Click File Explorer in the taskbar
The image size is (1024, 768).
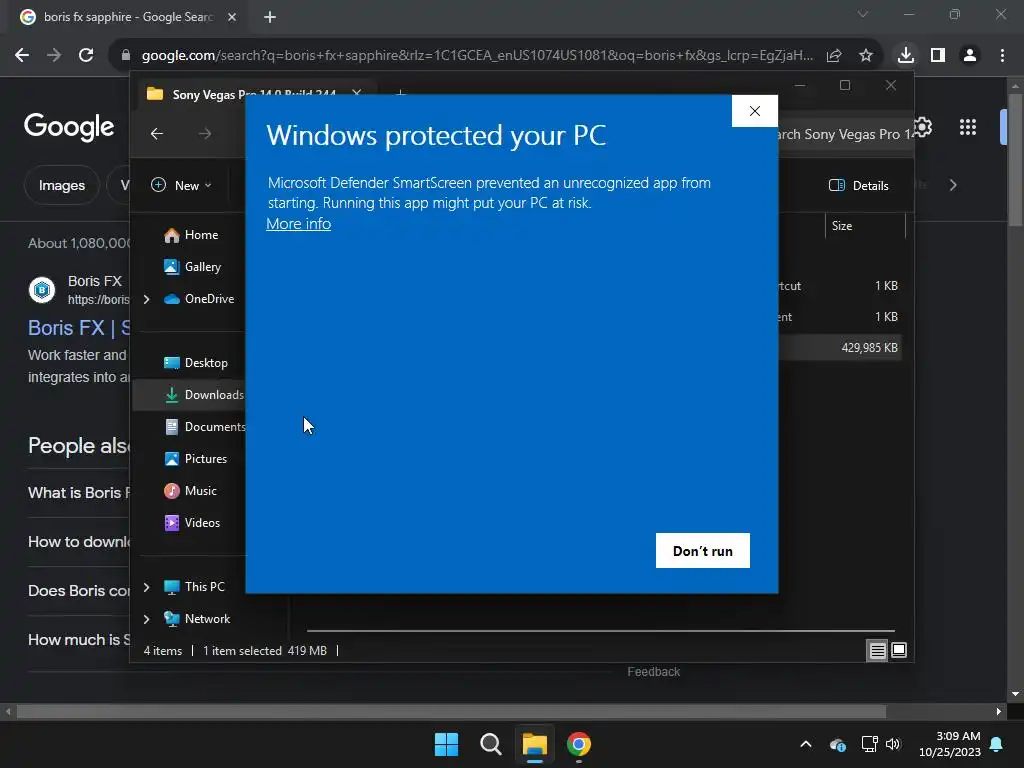(x=534, y=744)
